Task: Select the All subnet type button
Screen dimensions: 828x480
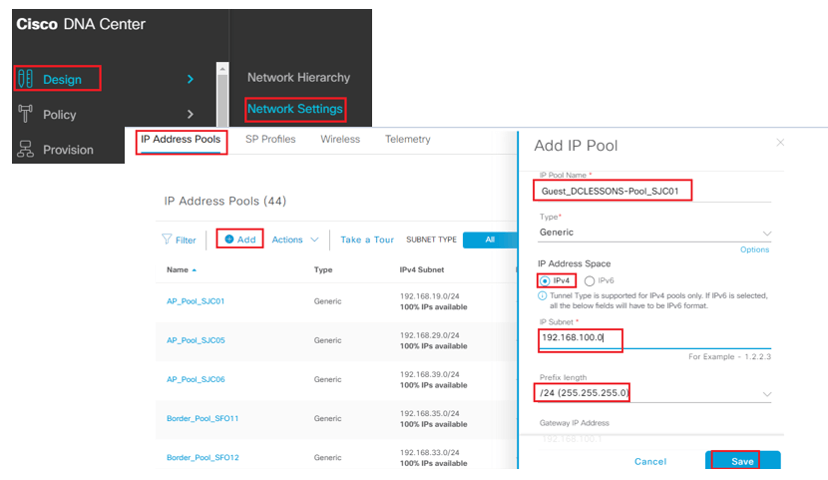Action: pyautogui.click(x=490, y=240)
